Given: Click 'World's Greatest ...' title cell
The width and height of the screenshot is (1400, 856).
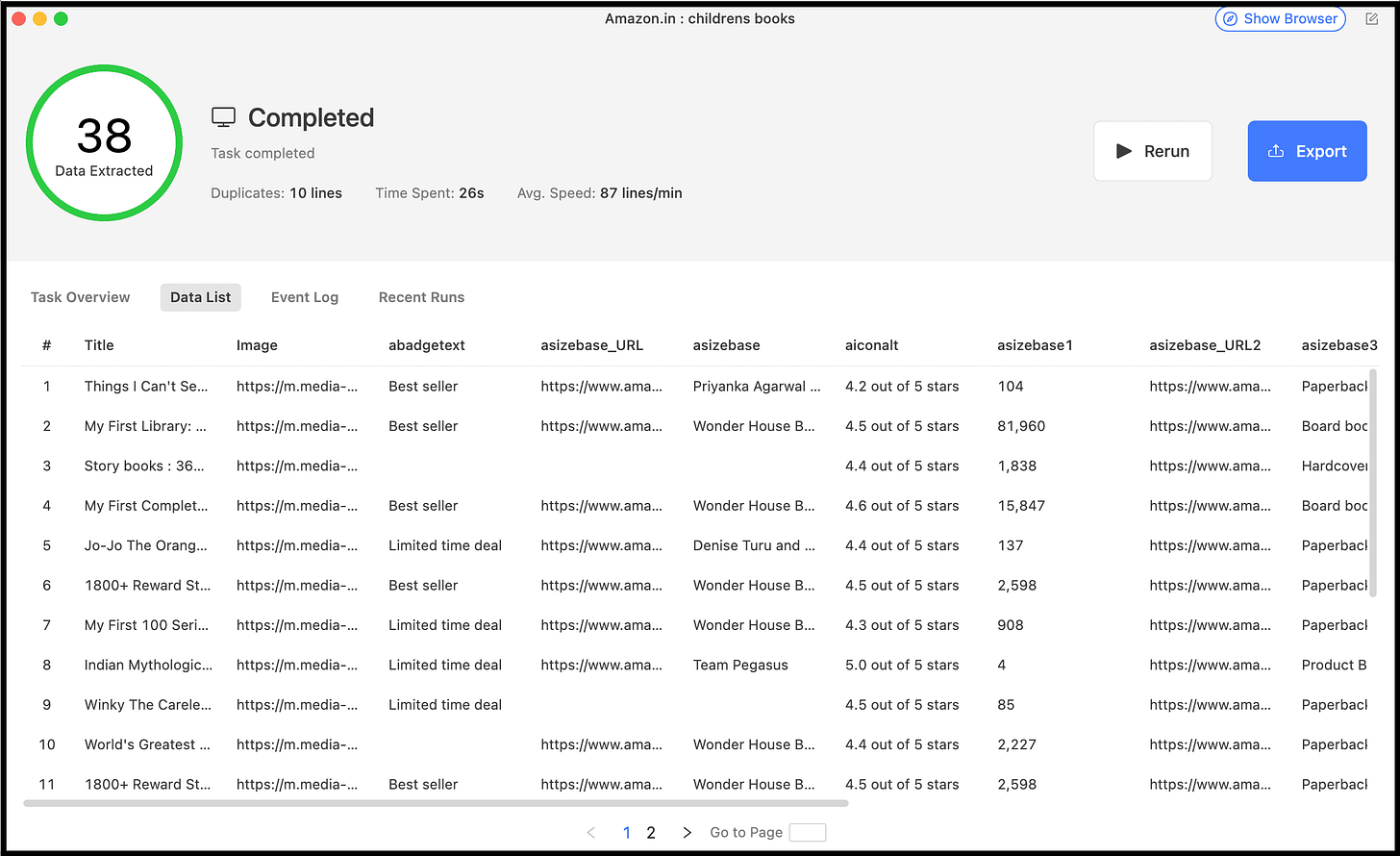Looking at the screenshot, I should click(147, 744).
